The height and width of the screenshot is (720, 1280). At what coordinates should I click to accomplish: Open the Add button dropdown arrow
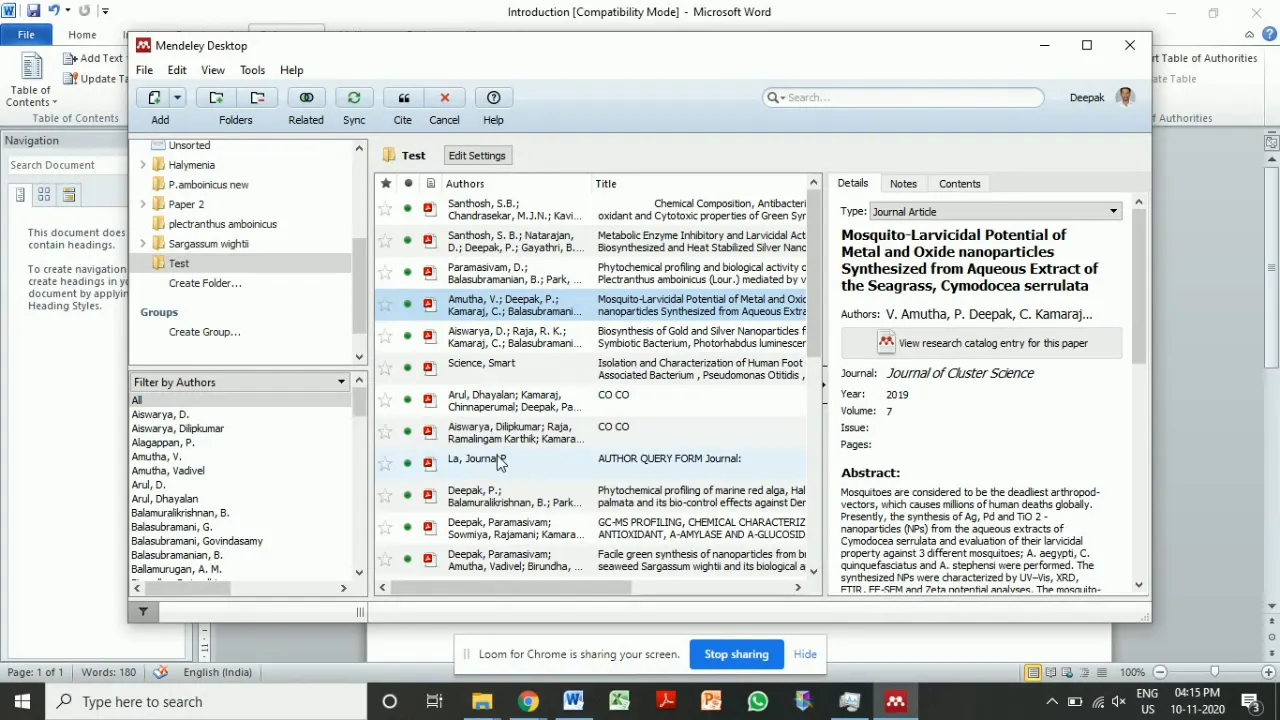pyautogui.click(x=178, y=97)
